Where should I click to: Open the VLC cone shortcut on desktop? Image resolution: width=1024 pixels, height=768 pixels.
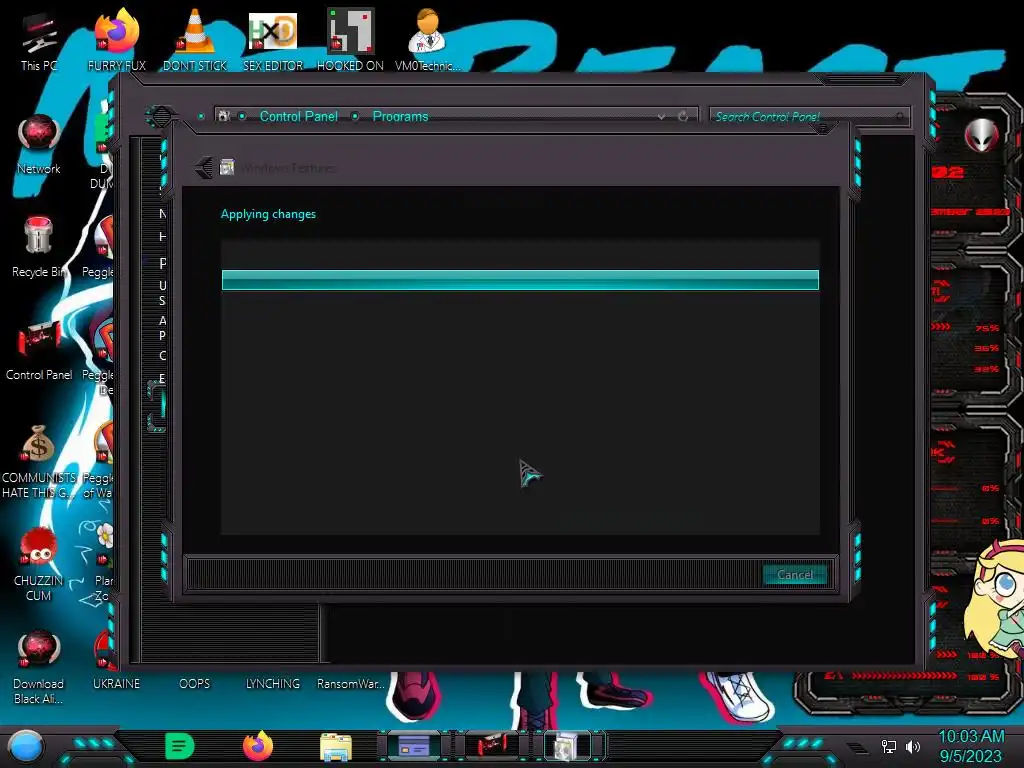[195, 40]
